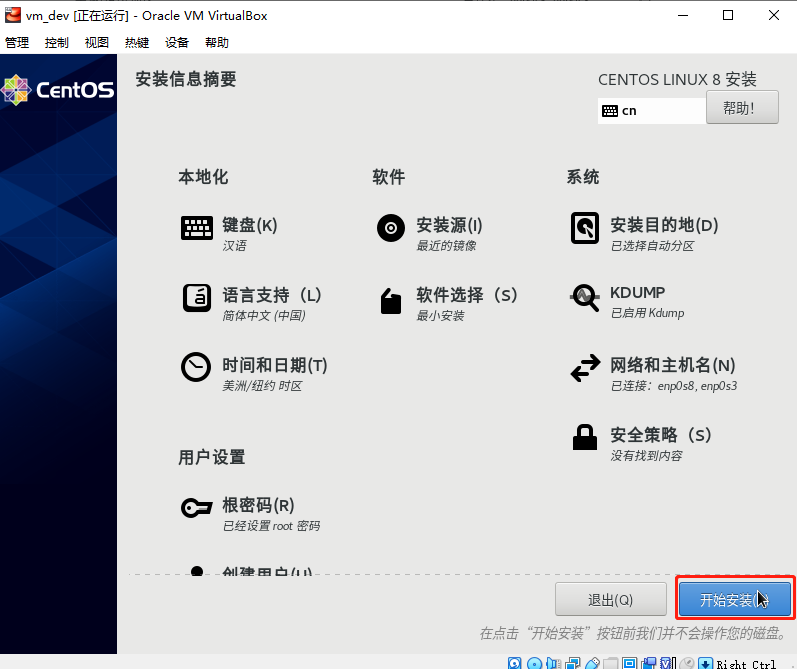Open 根密码(R) settings link
The width and height of the screenshot is (797, 669).
click(258, 505)
